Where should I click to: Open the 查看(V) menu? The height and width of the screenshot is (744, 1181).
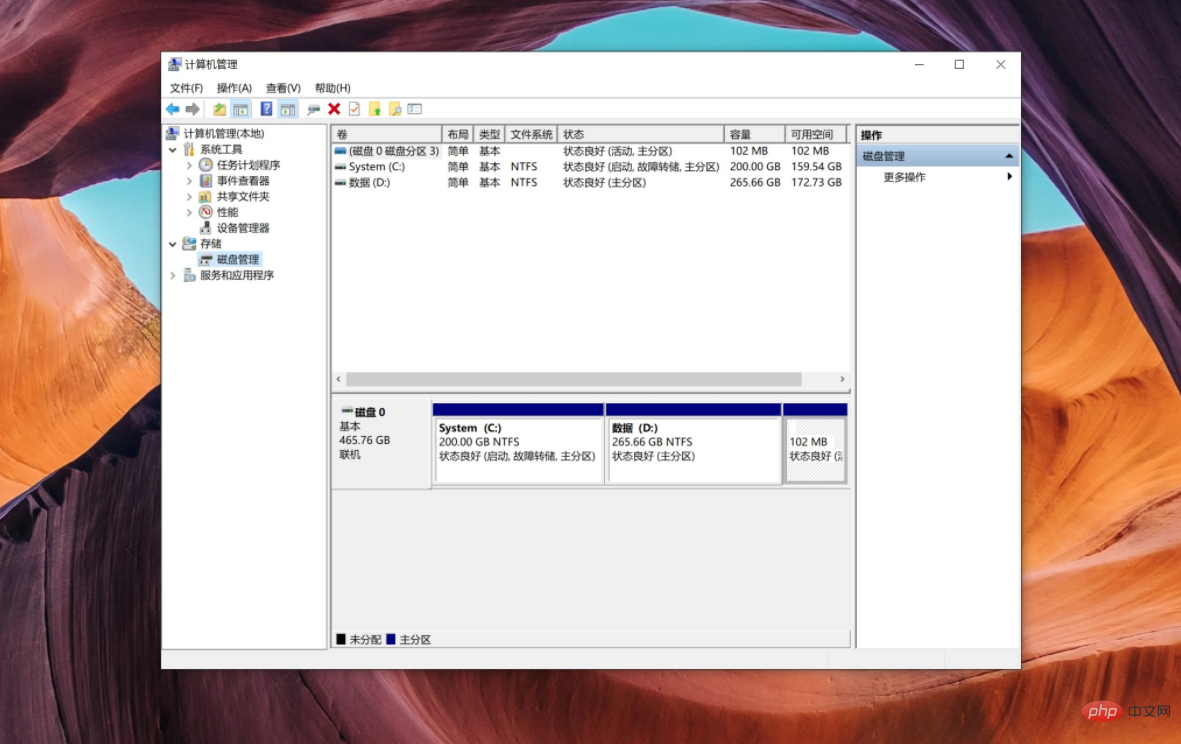tap(283, 88)
